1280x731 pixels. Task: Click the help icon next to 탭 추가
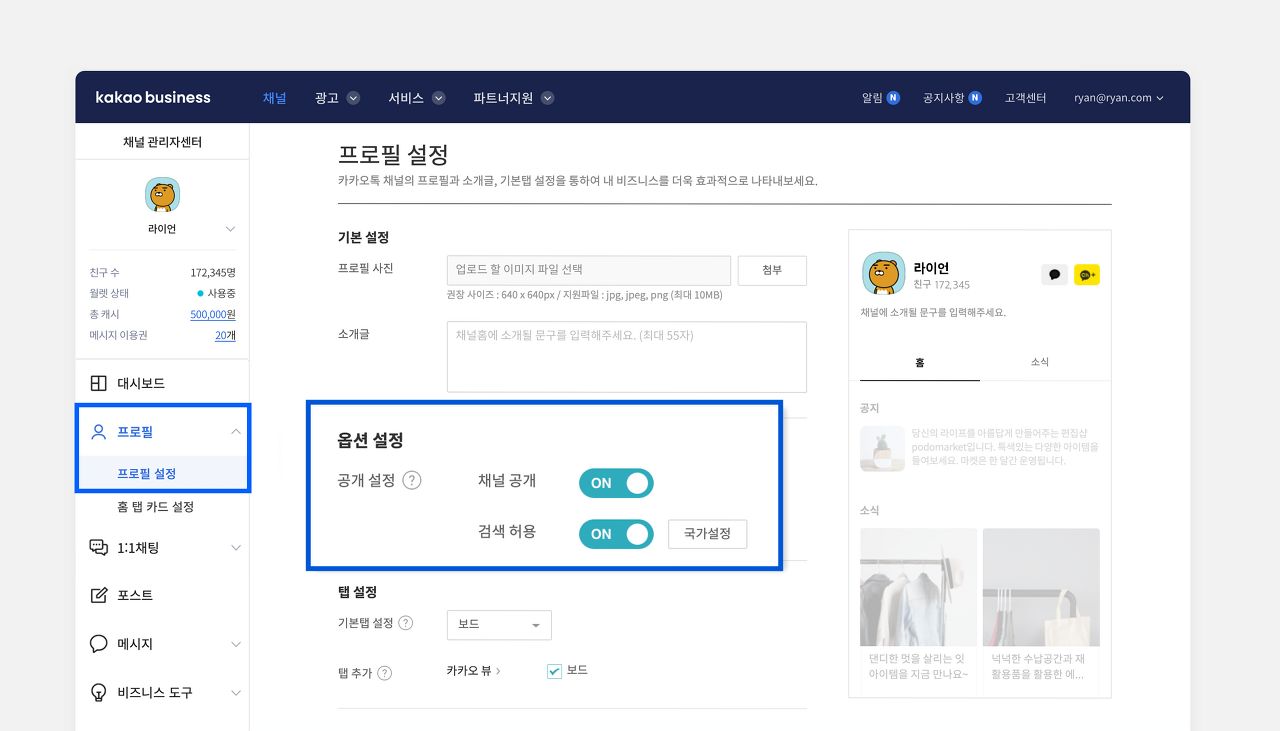[x=384, y=673]
